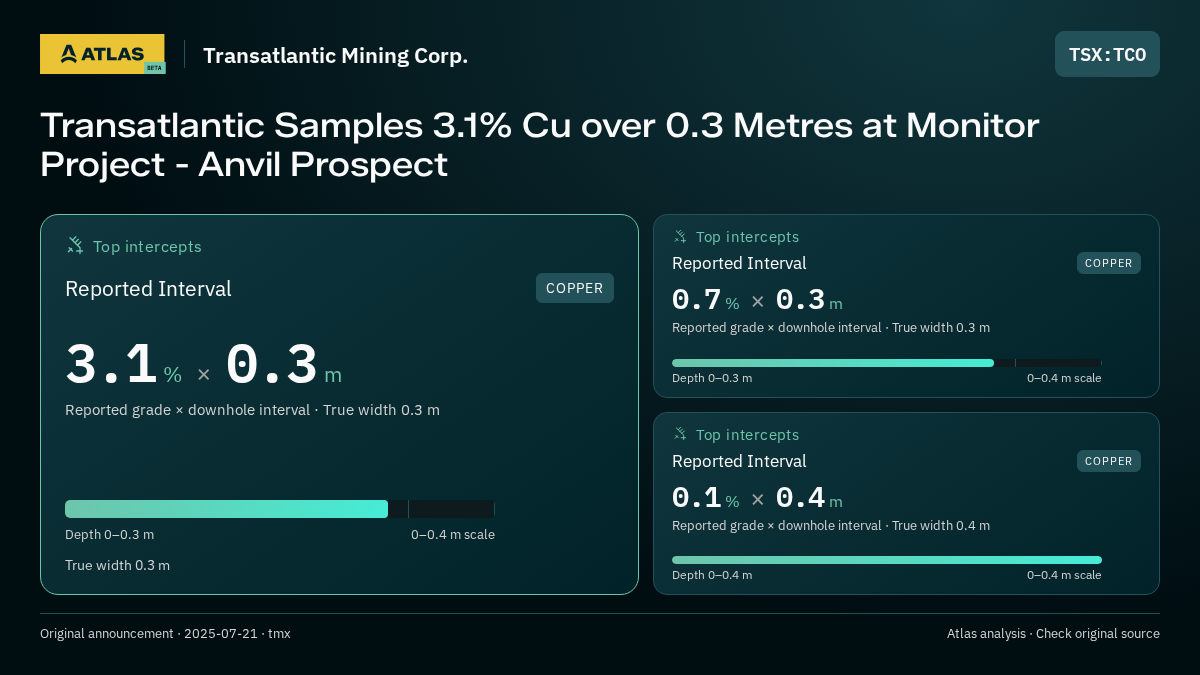Screen dimensions: 1200x675
Task: Click the depth bar in the 0.1% card
Action: (x=887, y=560)
